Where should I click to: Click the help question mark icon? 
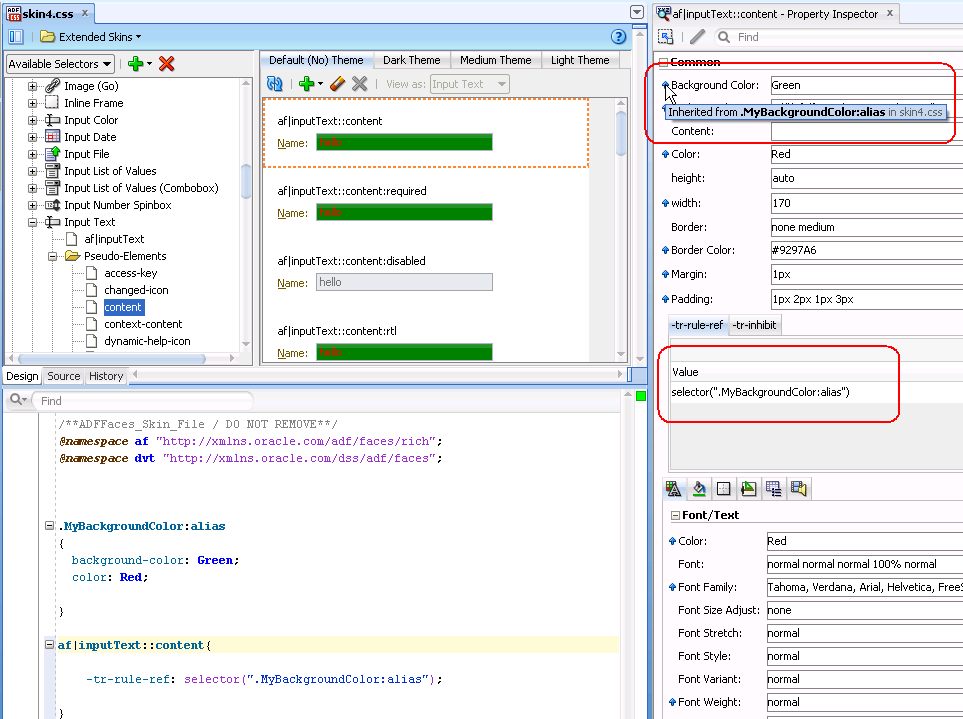(x=618, y=37)
